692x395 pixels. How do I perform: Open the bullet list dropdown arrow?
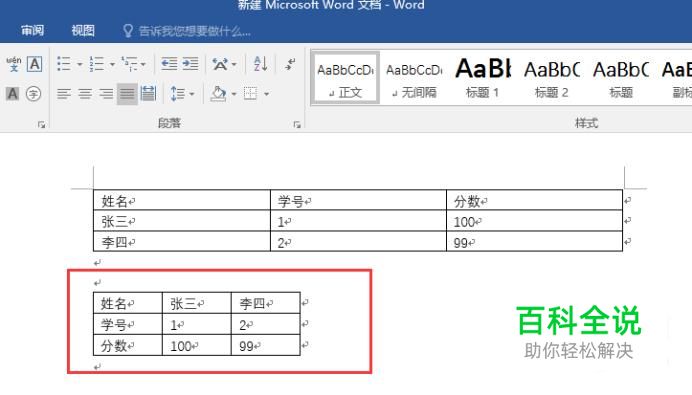79,64
